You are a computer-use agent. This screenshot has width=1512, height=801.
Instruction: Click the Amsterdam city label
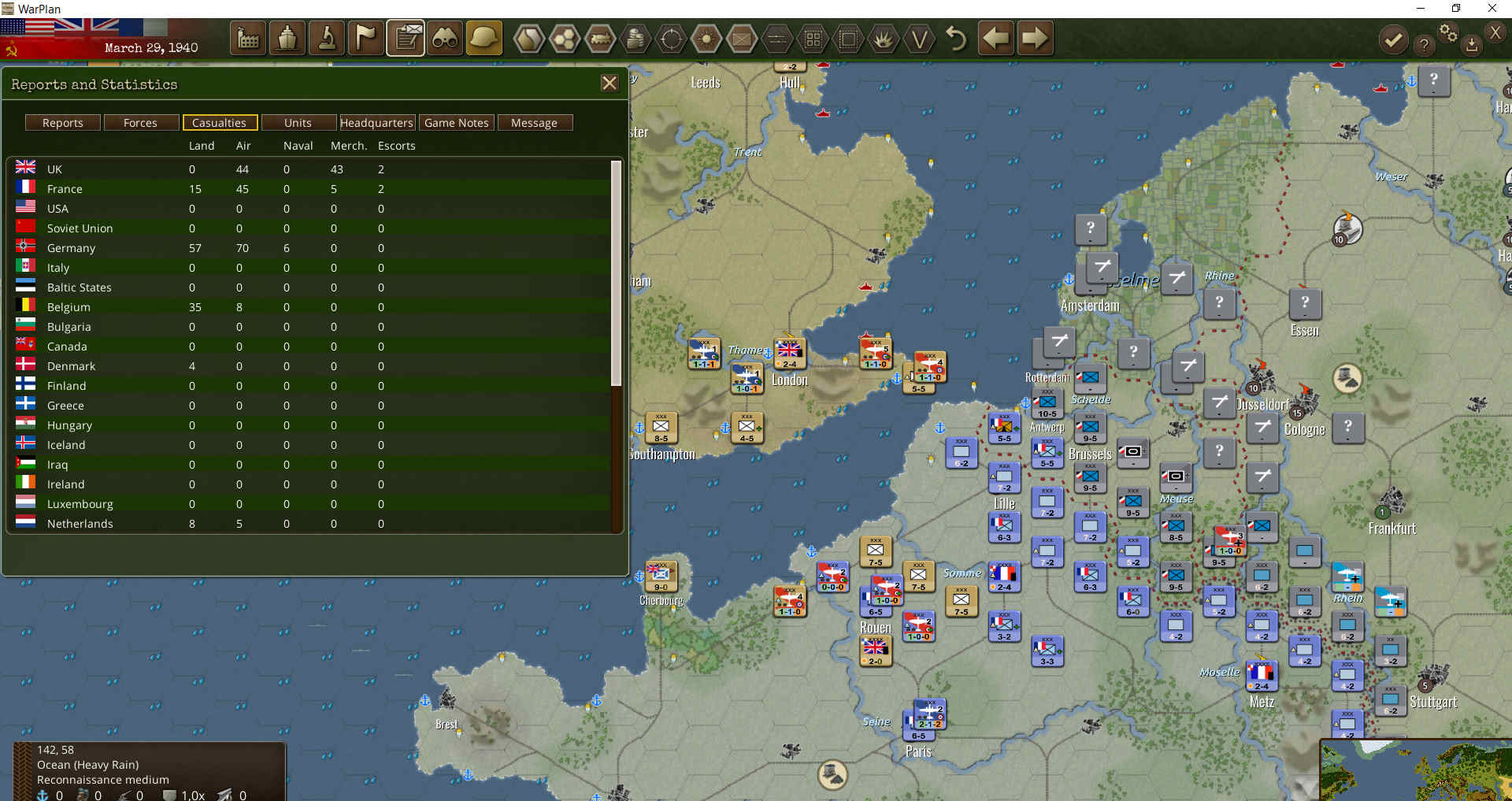1090,306
